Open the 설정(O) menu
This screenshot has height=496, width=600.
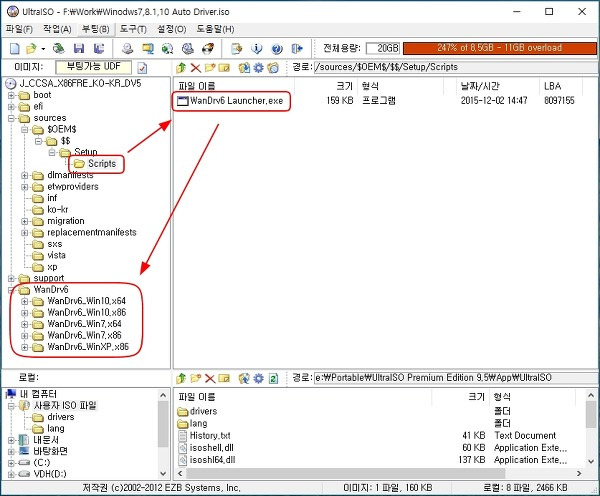[171, 29]
